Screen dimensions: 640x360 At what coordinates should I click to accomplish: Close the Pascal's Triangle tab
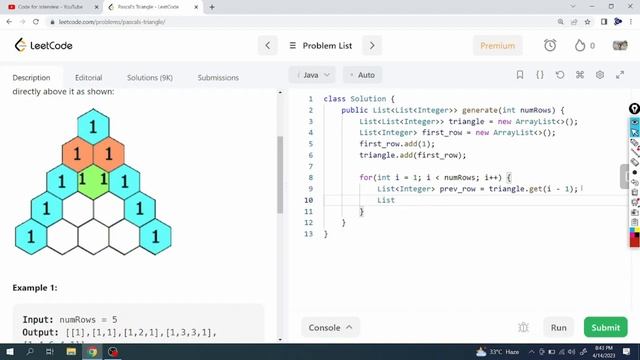tap(196, 7)
